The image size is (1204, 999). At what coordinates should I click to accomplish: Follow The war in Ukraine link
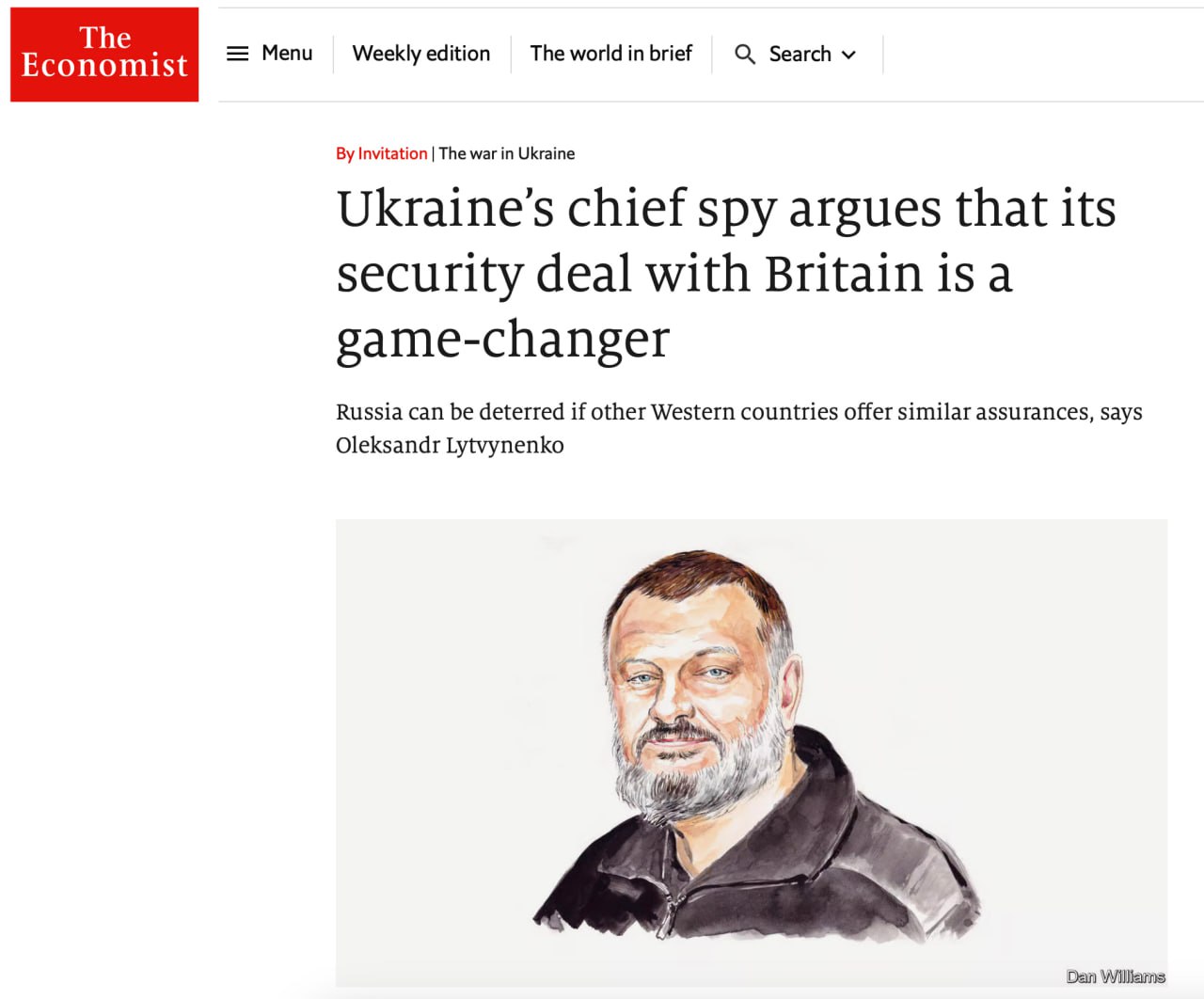[507, 153]
